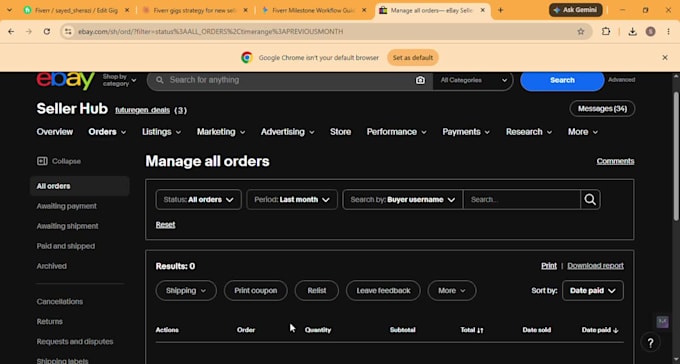680x364 pixels.
Task: Click the Leave feedback button
Action: pos(383,291)
